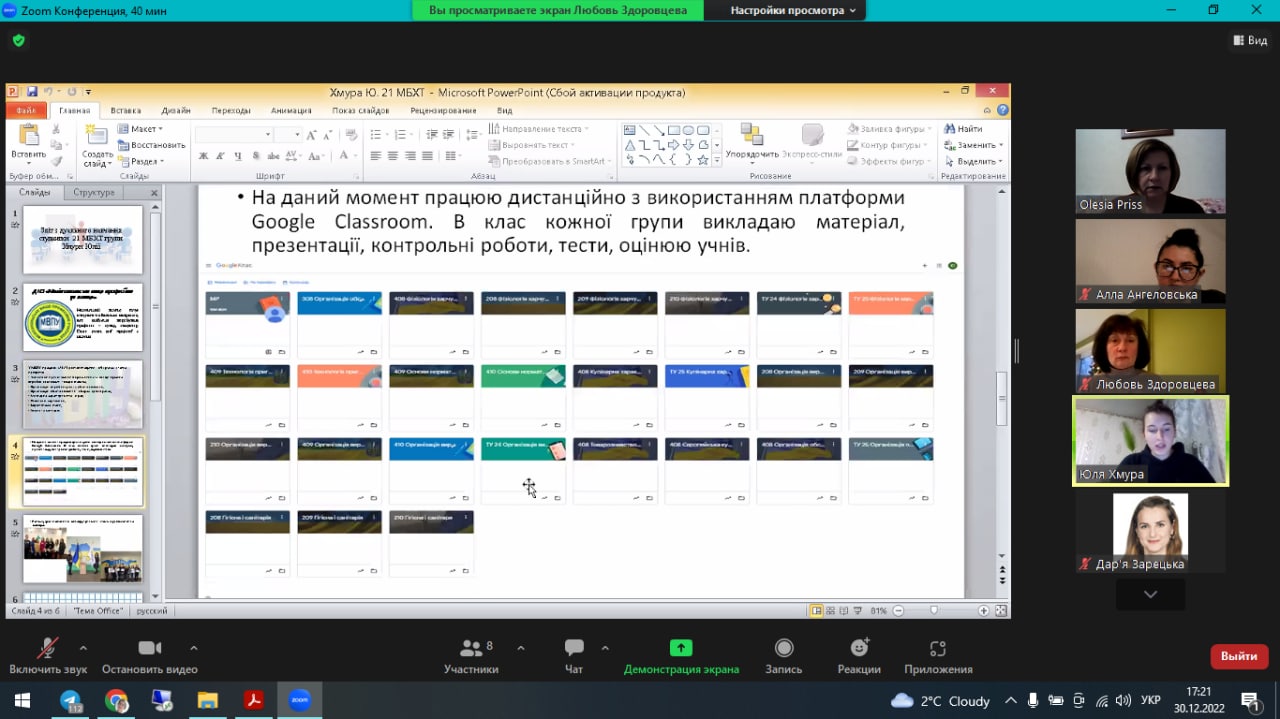
Task: Open Telegram from the taskbar
Action: tap(71, 700)
